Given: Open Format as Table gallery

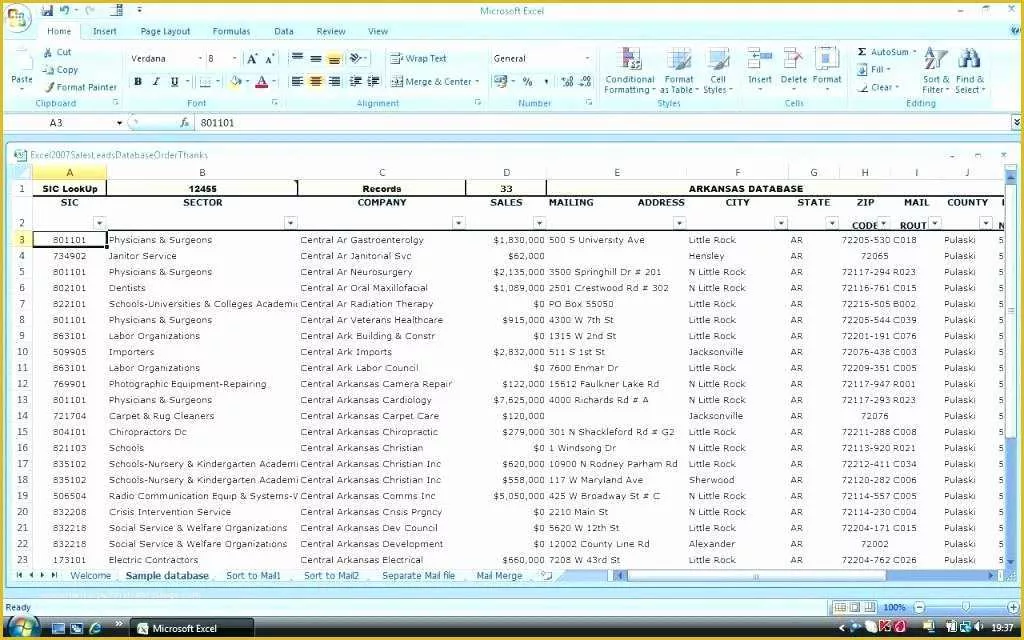Looking at the screenshot, I should pyautogui.click(x=679, y=71).
